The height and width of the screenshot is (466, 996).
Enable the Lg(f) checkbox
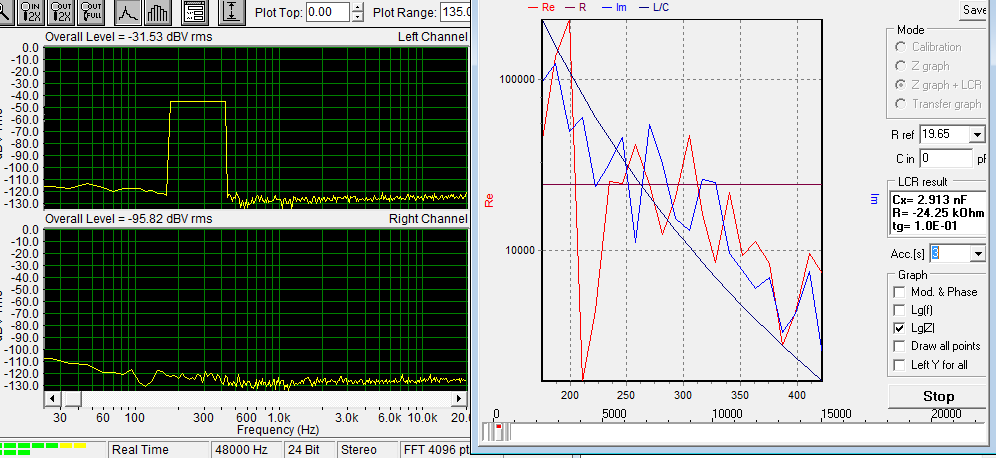899,310
